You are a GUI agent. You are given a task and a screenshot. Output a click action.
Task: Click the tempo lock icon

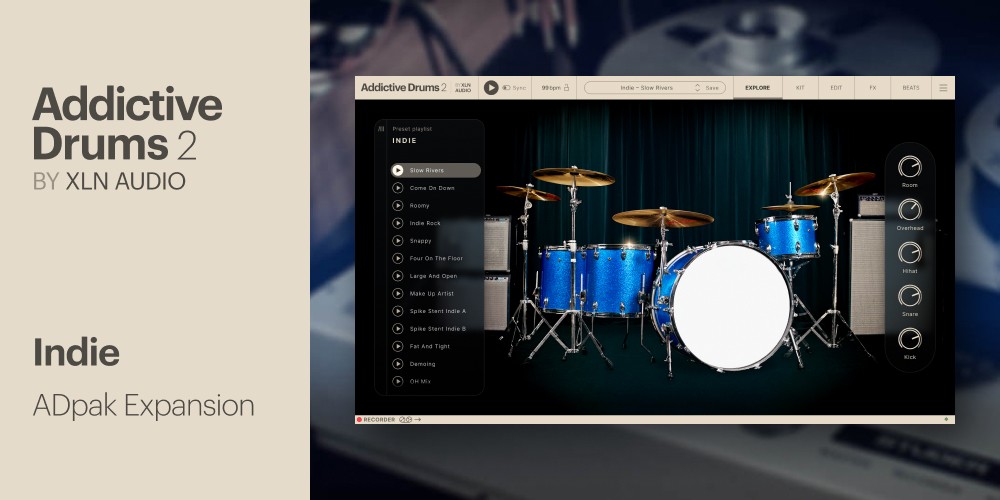coord(565,88)
